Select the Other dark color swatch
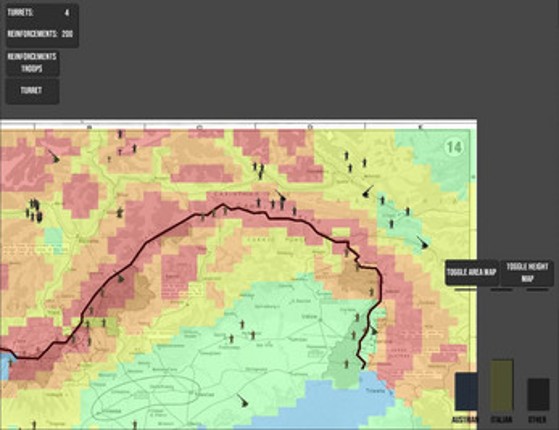The width and height of the screenshot is (559, 430). (x=538, y=395)
